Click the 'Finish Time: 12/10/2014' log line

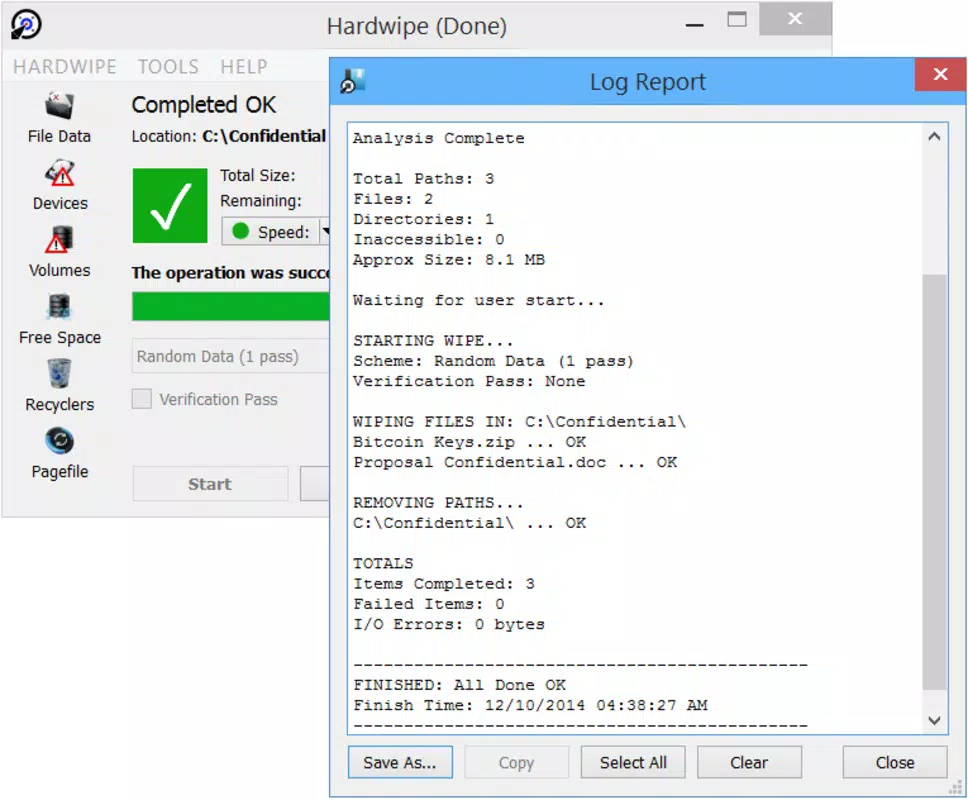530,705
